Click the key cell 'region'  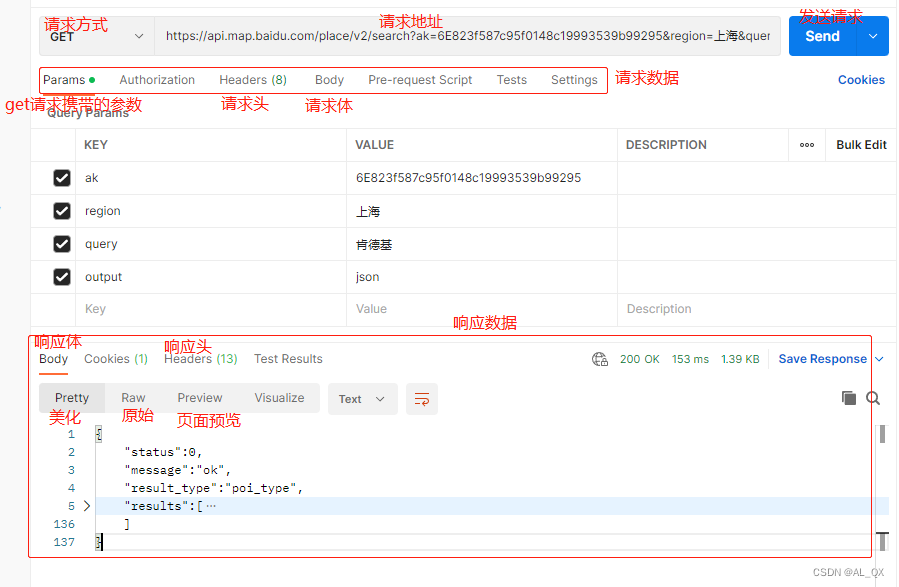[211, 211]
